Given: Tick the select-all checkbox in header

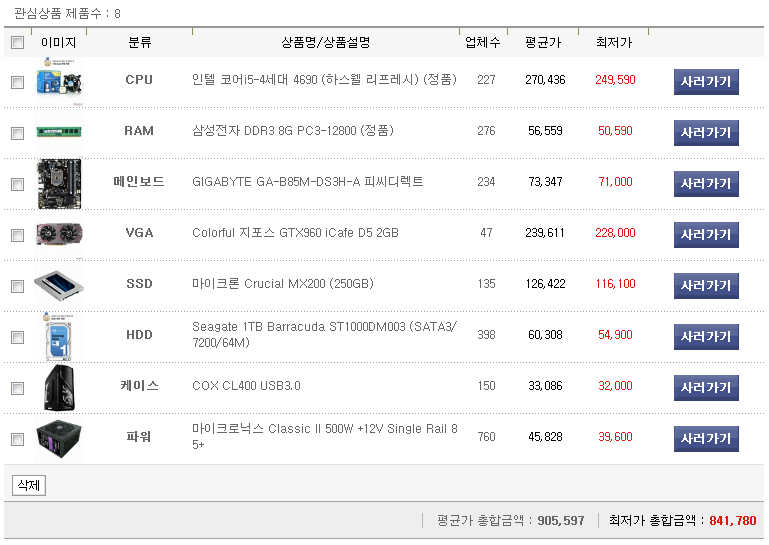Looking at the screenshot, I should [x=18, y=43].
